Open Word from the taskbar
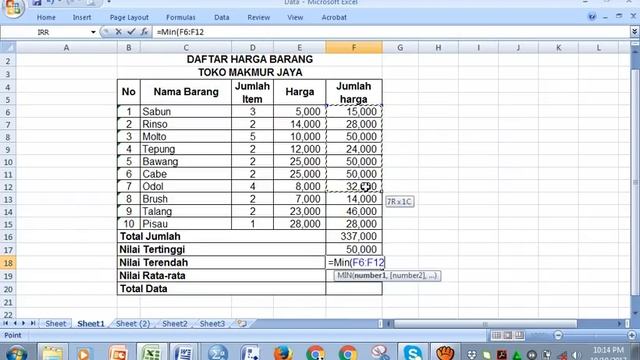Viewport: 640px width, 360px height. [x=184, y=353]
